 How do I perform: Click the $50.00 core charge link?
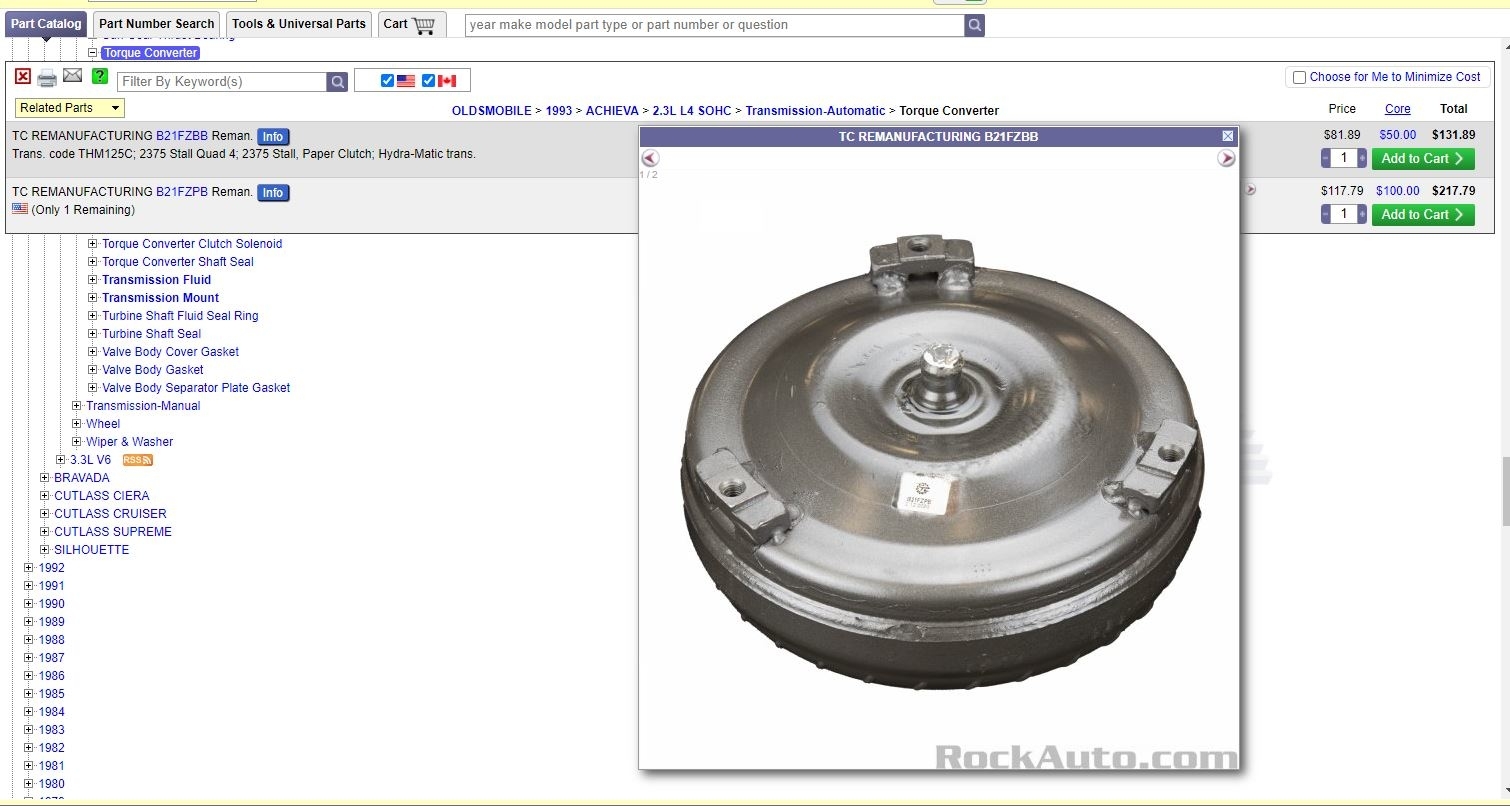coord(1398,135)
